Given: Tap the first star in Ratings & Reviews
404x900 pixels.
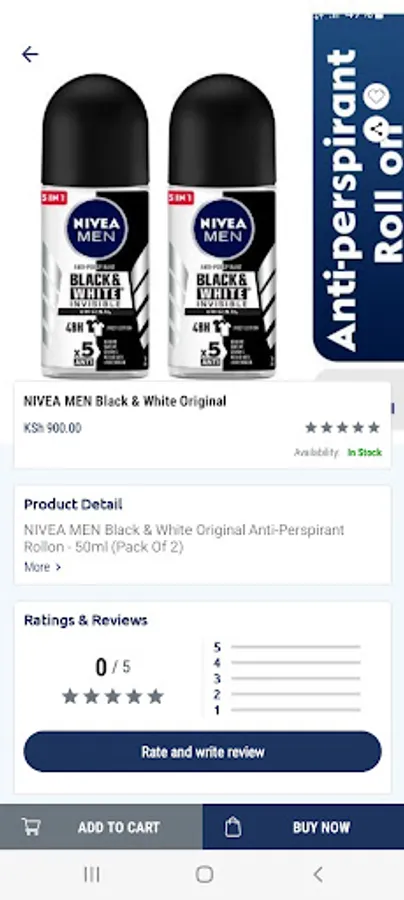Looking at the screenshot, I should (x=70, y=696).
